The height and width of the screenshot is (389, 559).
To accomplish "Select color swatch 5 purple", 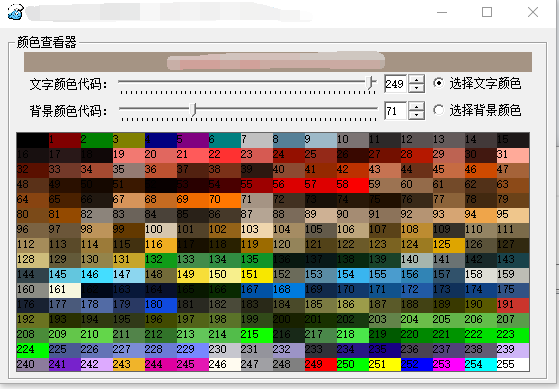I will [x=193, y=140].
